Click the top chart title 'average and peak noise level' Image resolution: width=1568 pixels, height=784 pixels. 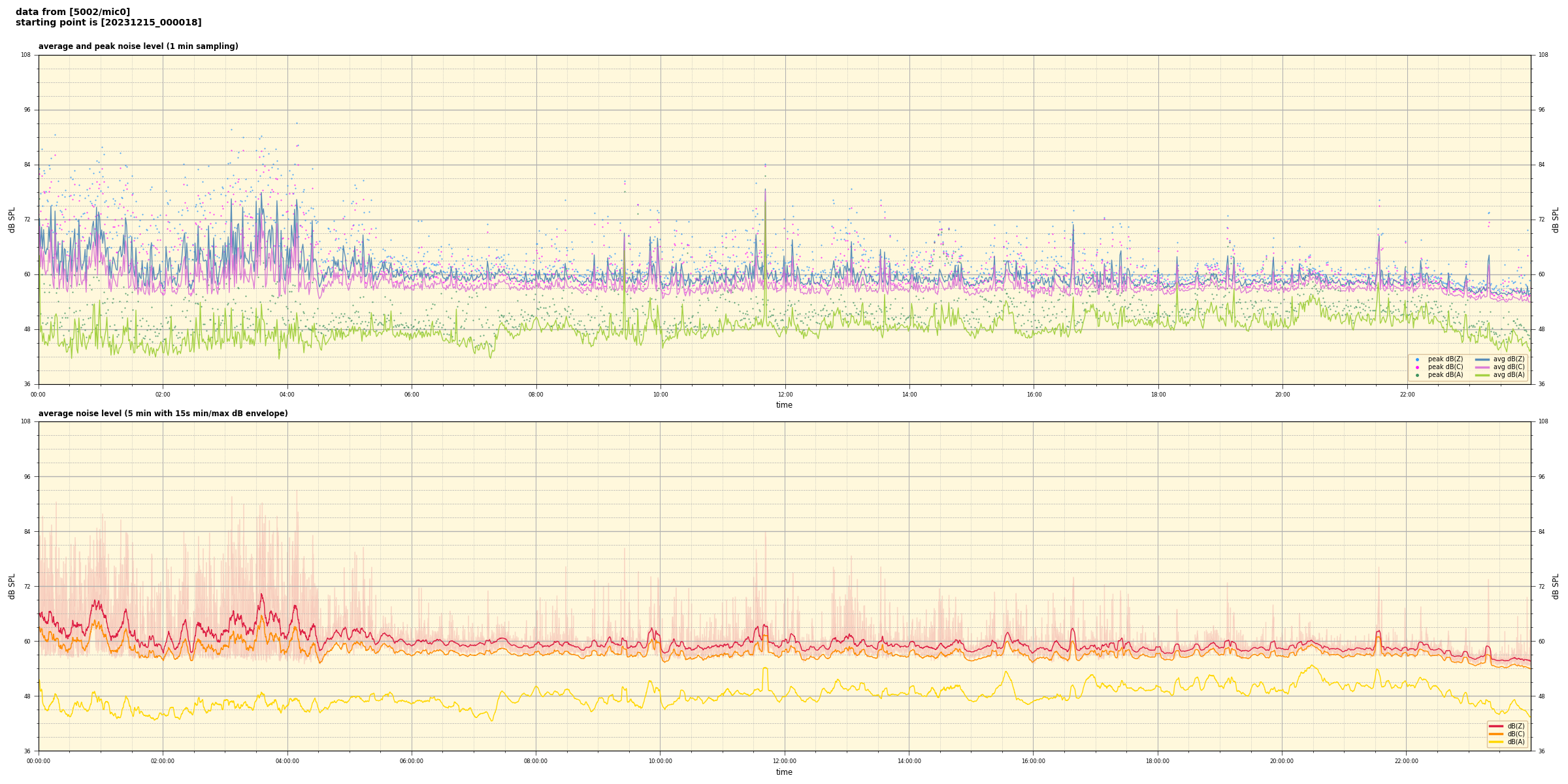(138, 46)
